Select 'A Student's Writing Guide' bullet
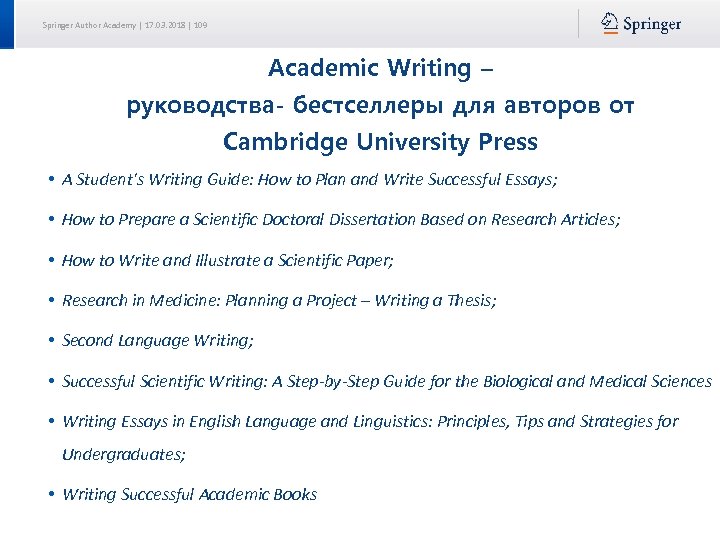The height and width of the screenshot is (540, 720). [309, 179]
